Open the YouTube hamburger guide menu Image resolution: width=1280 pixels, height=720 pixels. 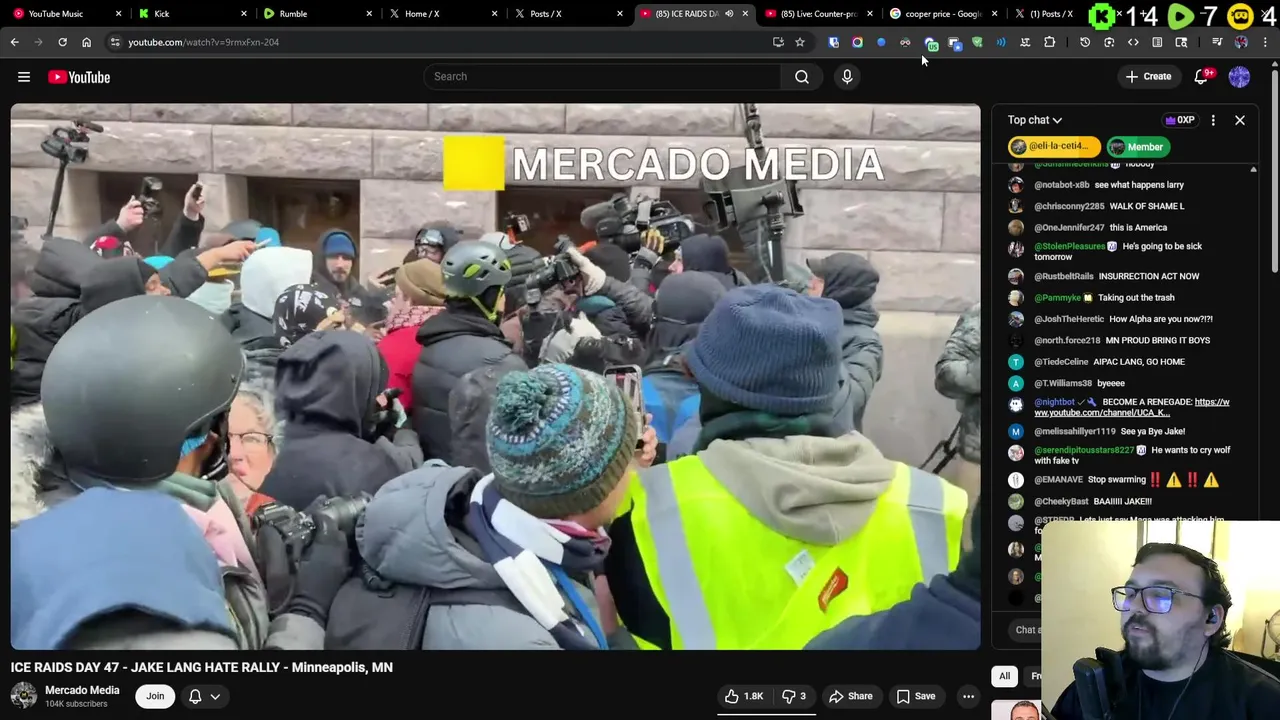[x=24, y=77]
